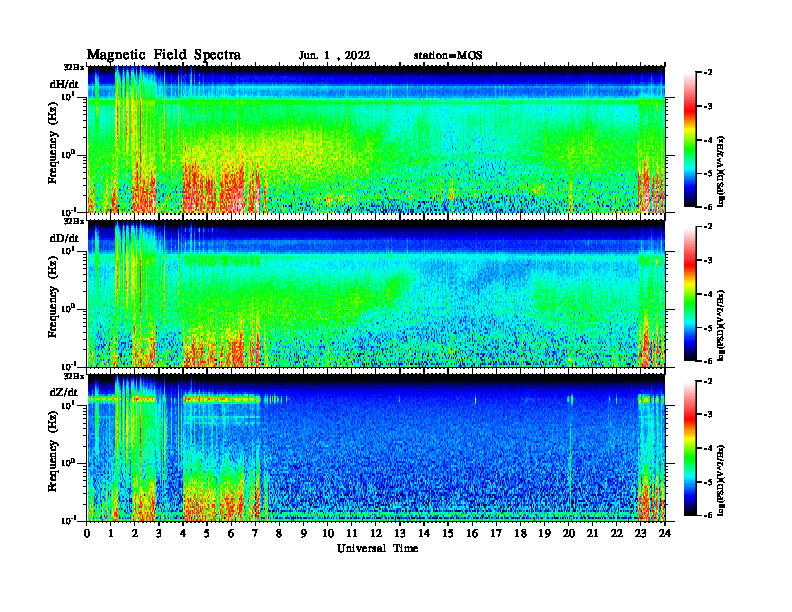
Task: Click the '-6' value on the dH/dt color scale
Action: coord(708,207)
